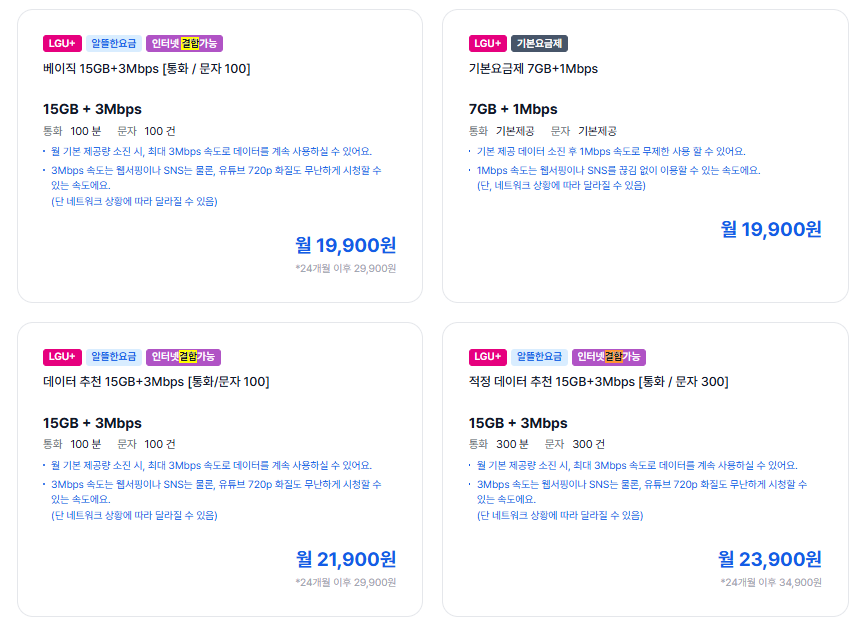Image resolution: width=859 pixels, height=618 pixels.
Task: Click the *24개월 이후 34,900원 note
Action: [x=770, y=582]
